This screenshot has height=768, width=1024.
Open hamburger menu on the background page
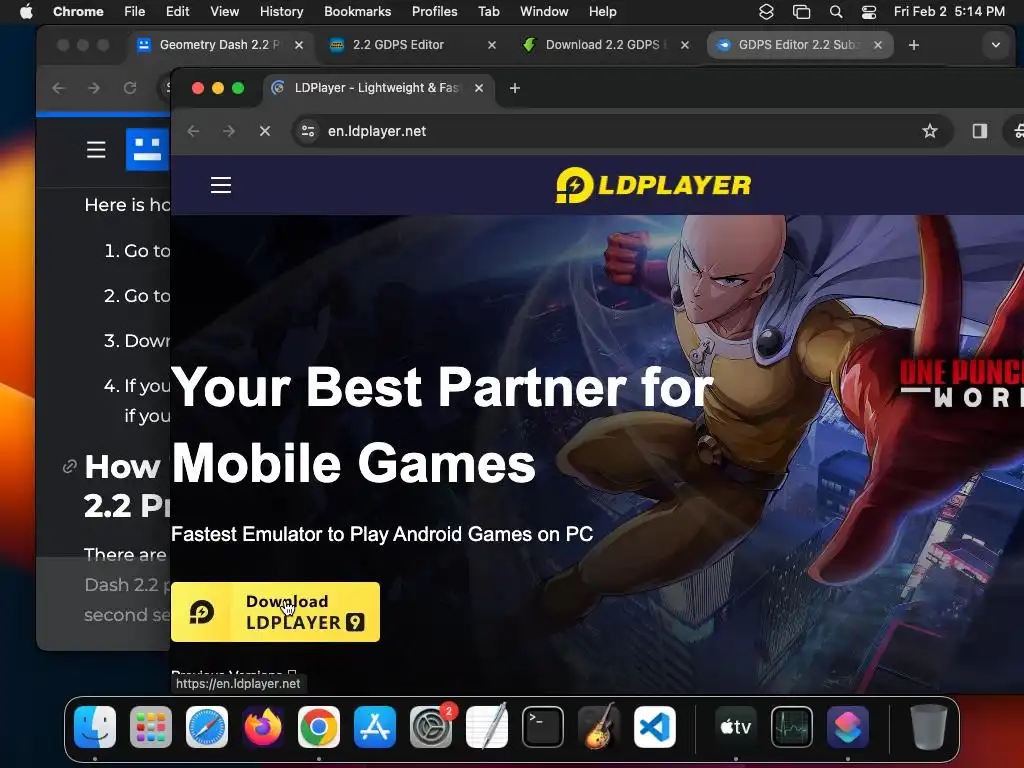[x=96, y=150]
